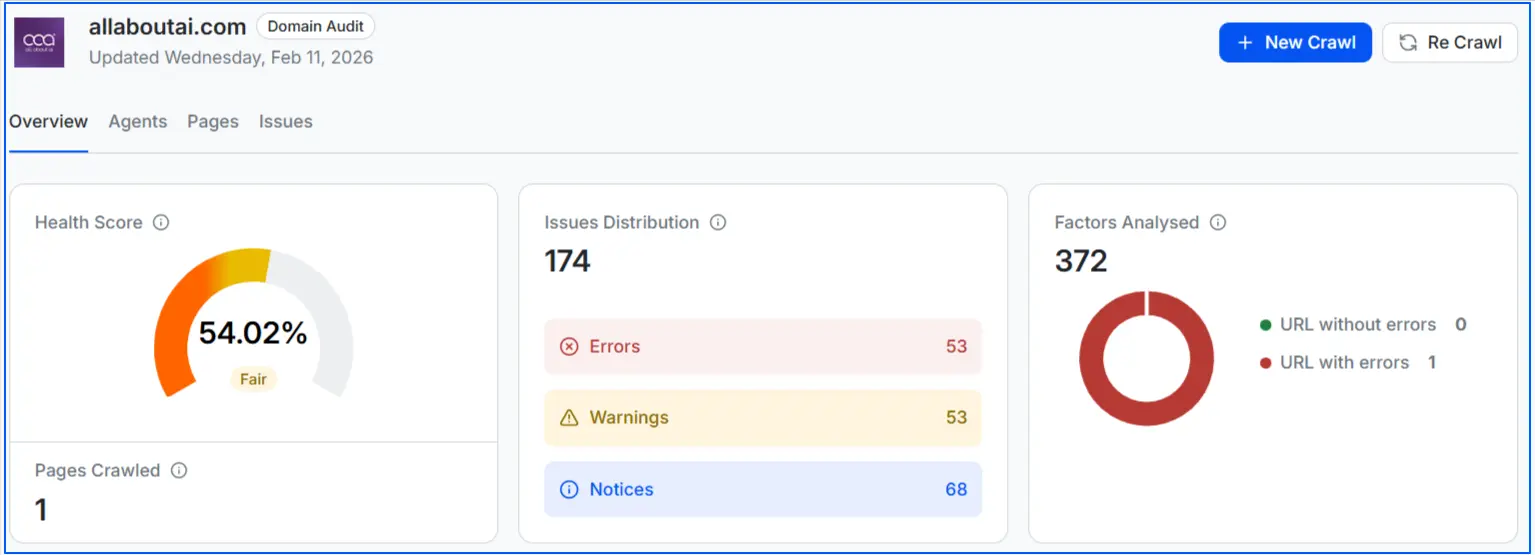
Task: Switch to the Overview tab
Action: (49, 122)
